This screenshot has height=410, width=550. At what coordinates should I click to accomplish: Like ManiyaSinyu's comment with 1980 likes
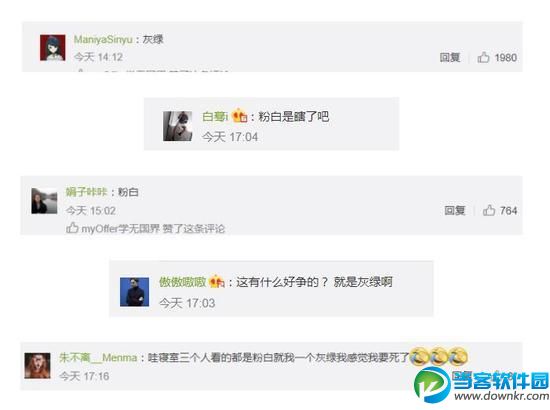[483, 57]
